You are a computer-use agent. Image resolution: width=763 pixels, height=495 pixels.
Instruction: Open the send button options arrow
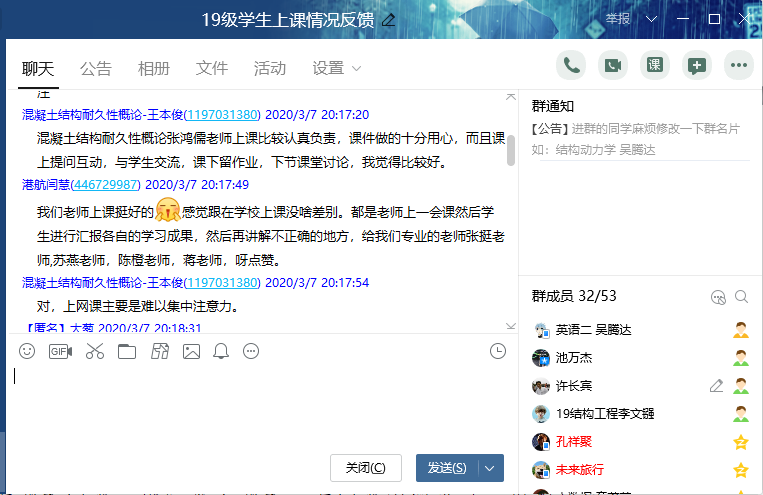(x=490, y=468)
